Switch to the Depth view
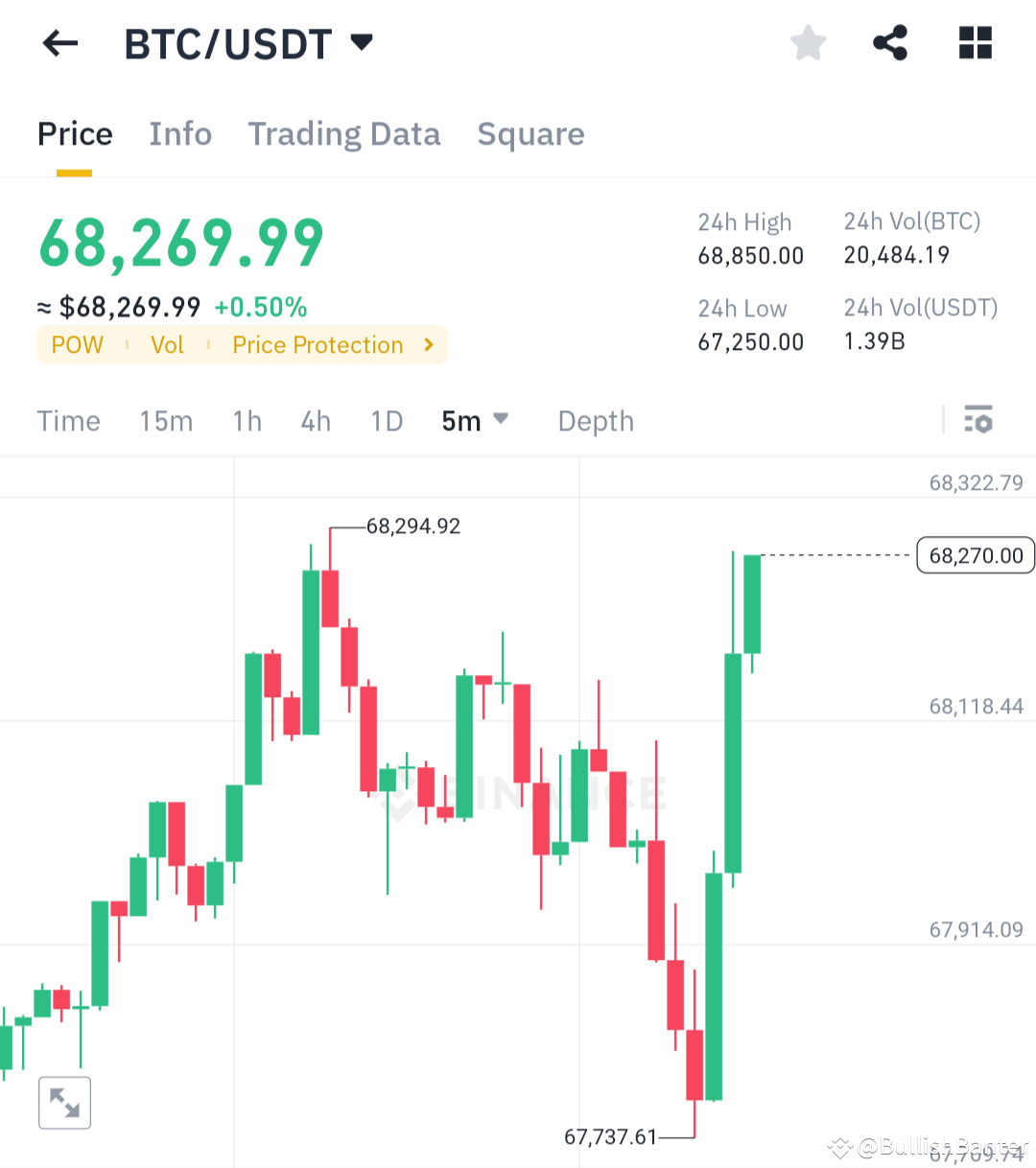 point(596,420)
